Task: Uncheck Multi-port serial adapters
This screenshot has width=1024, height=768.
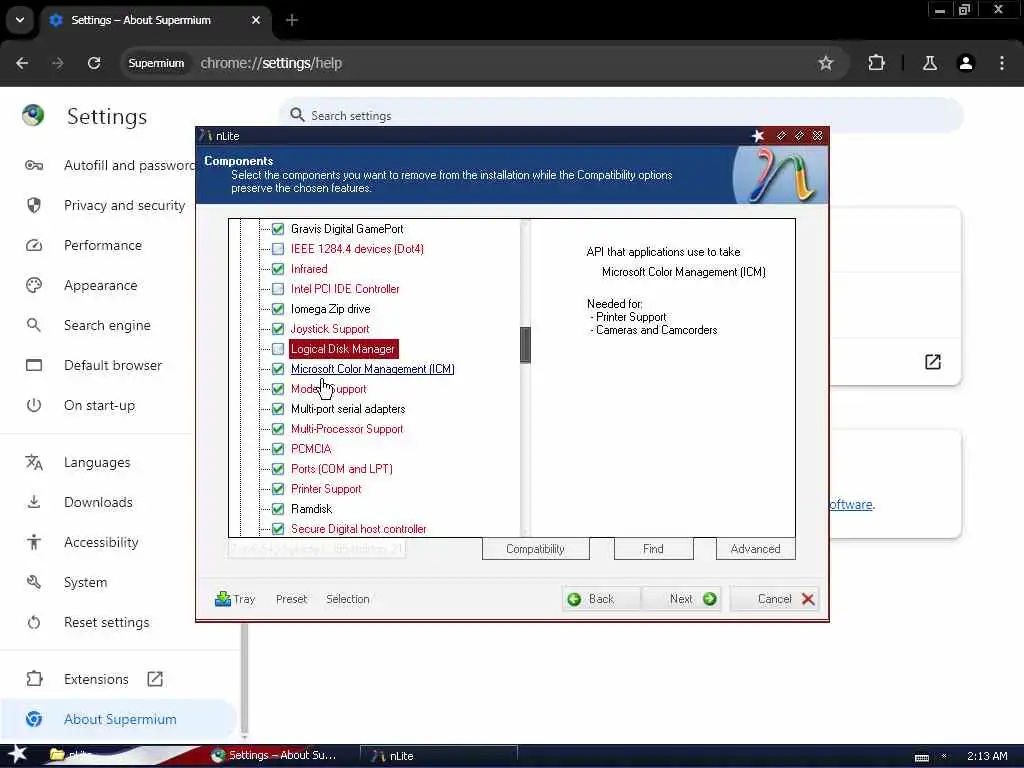Action: (x=278, y=409)
